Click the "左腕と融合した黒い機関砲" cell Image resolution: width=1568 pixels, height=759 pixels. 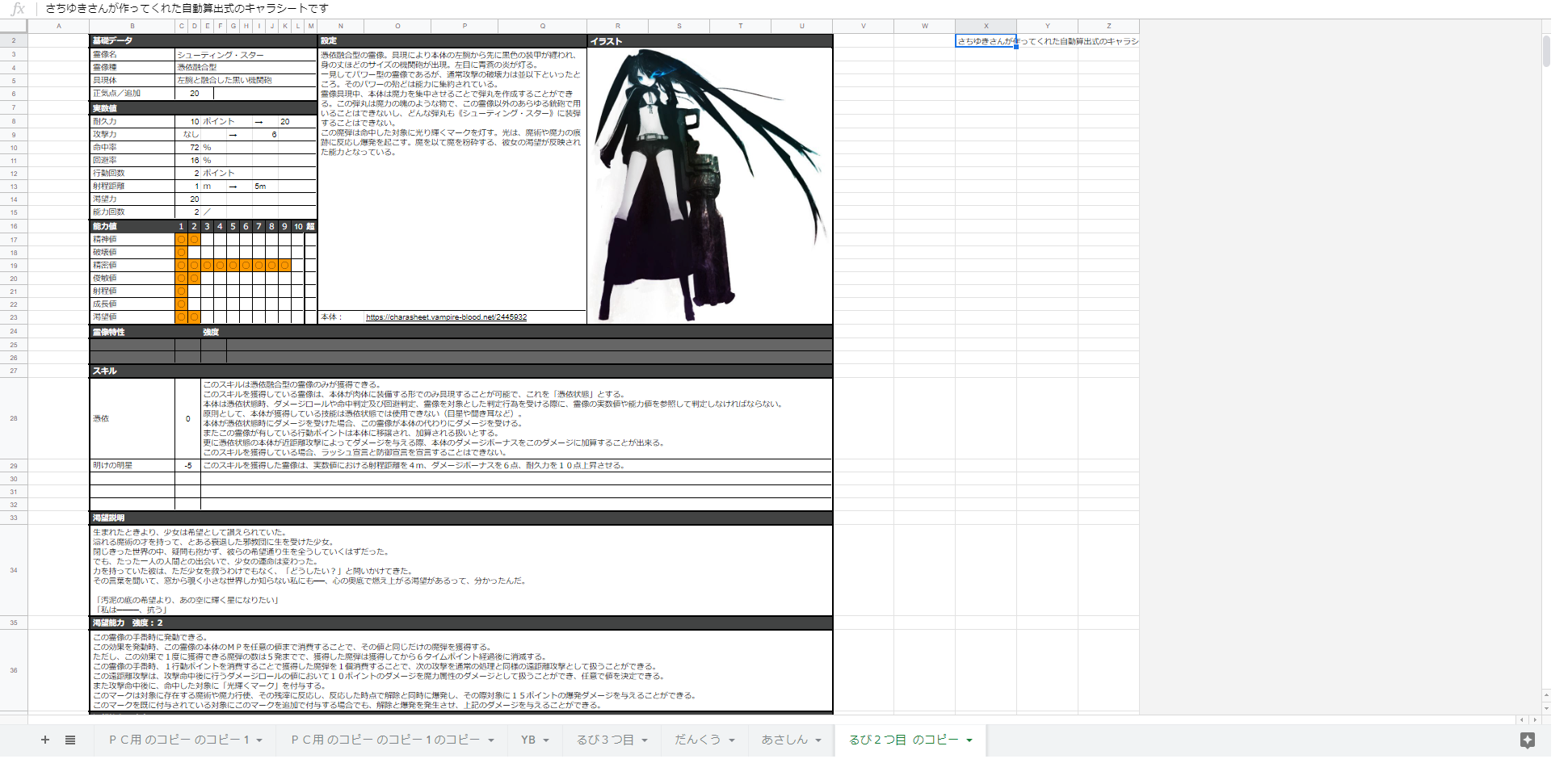[246, 81]
